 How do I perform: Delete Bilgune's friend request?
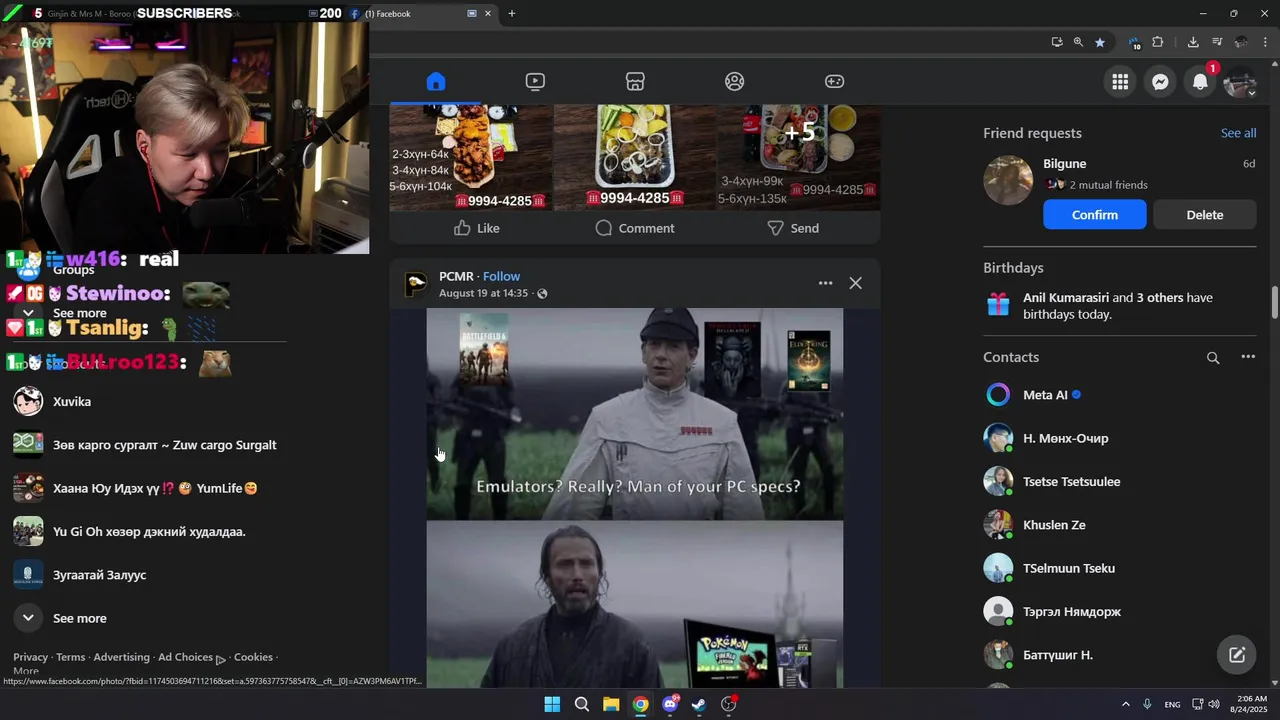pyautogui.click(x=1205, y=215)
